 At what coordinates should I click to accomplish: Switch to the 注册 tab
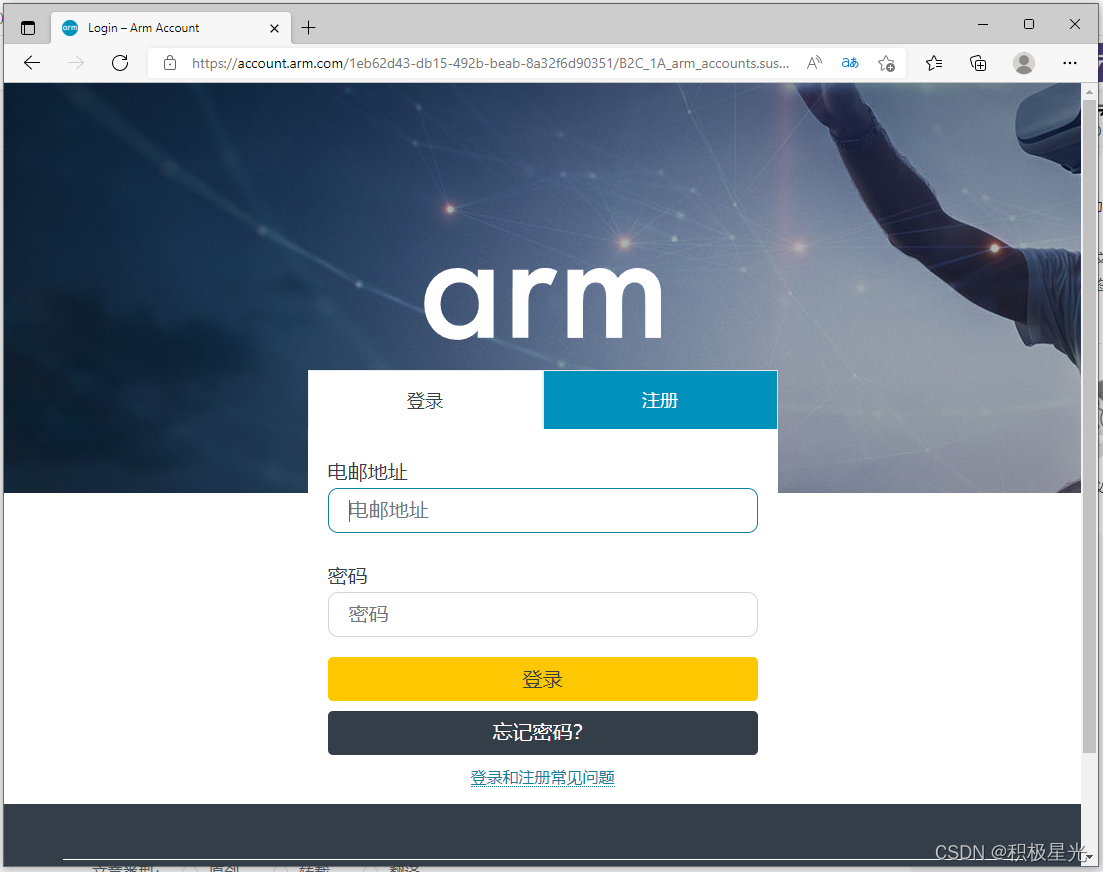pyautogui.click(x=660, y=400)
